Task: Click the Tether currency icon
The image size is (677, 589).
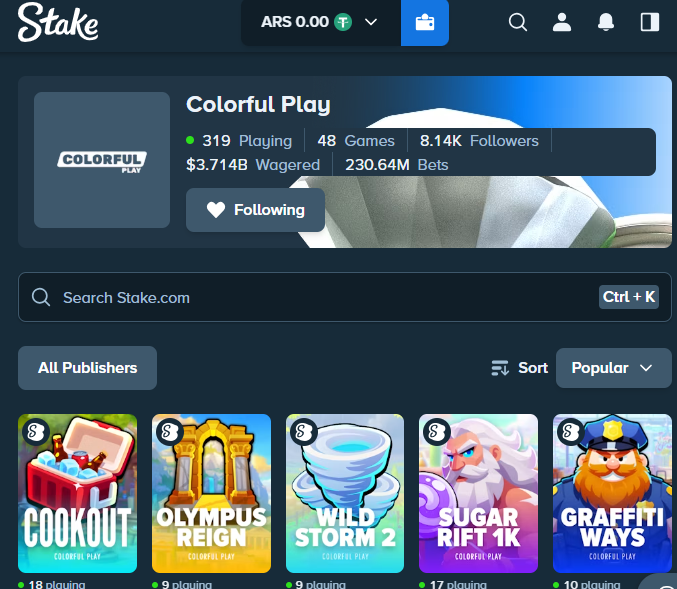Action: click(343, 22)
